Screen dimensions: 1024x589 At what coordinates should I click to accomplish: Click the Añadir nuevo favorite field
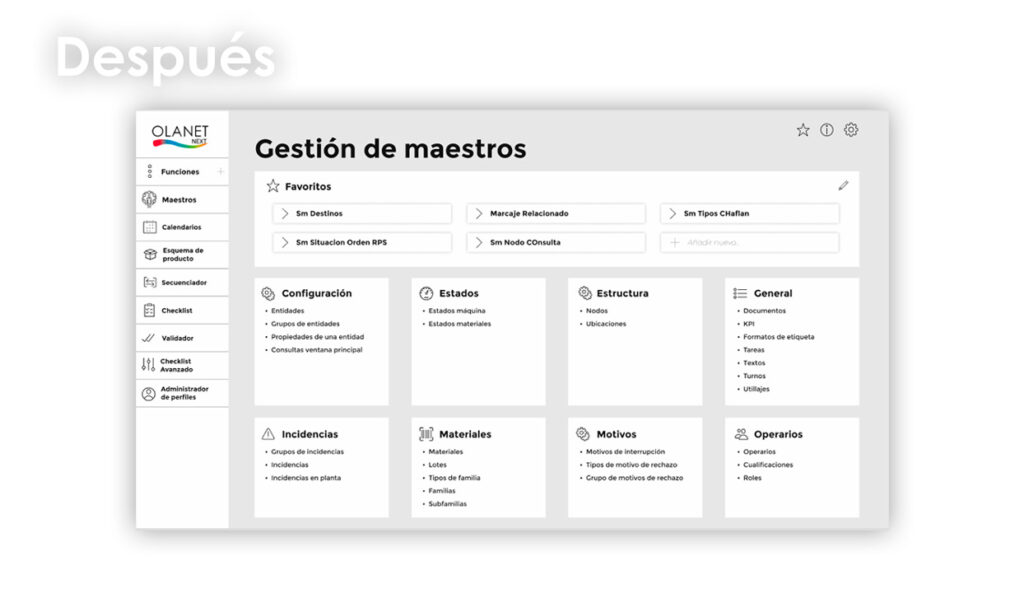point(750,242)
